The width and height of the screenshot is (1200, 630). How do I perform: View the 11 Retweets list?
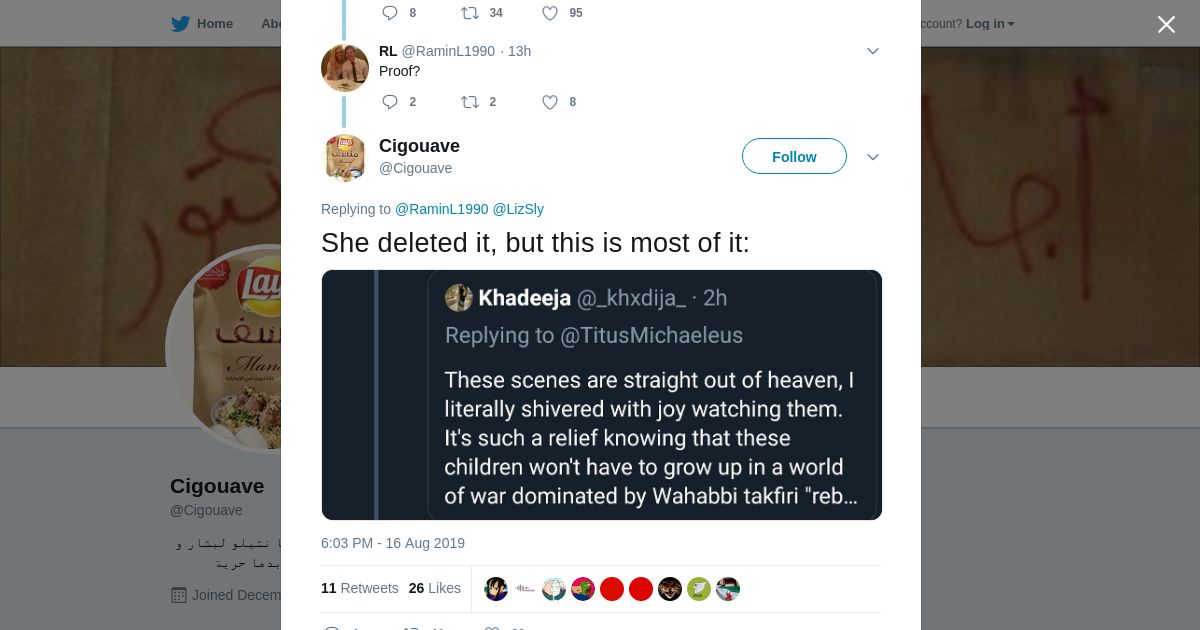(359, 588)
